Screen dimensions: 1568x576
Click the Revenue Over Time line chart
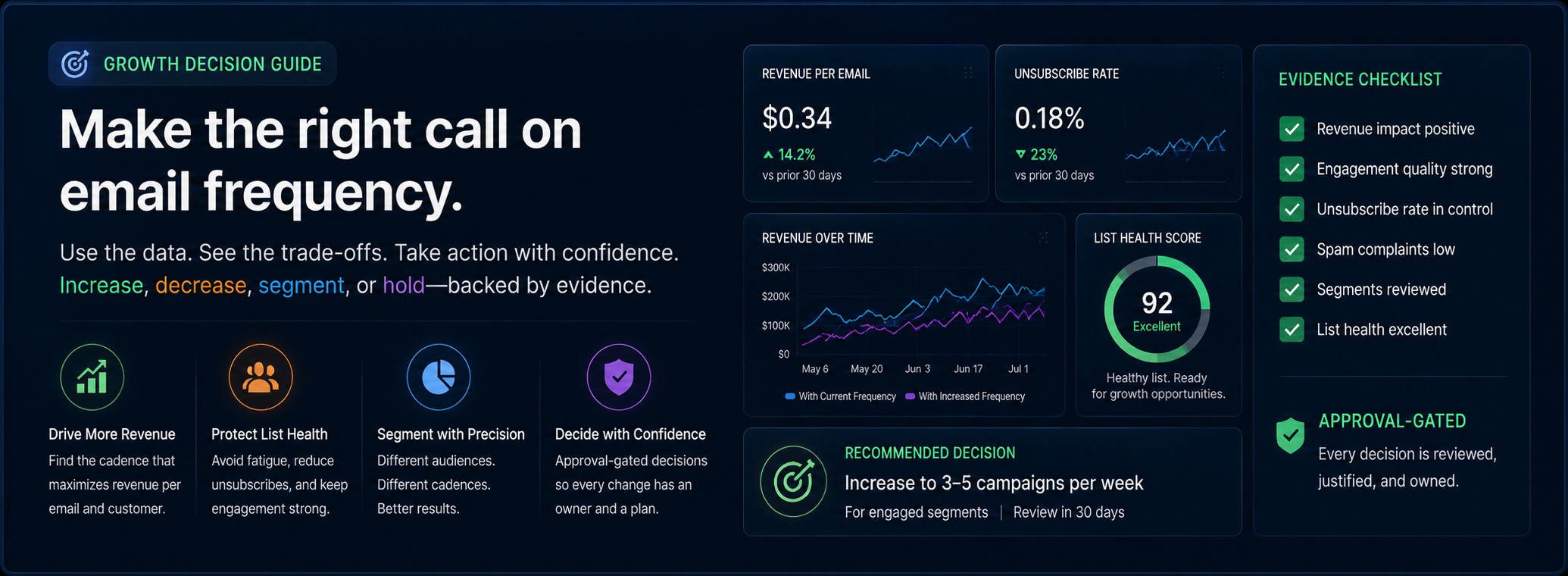922,311
